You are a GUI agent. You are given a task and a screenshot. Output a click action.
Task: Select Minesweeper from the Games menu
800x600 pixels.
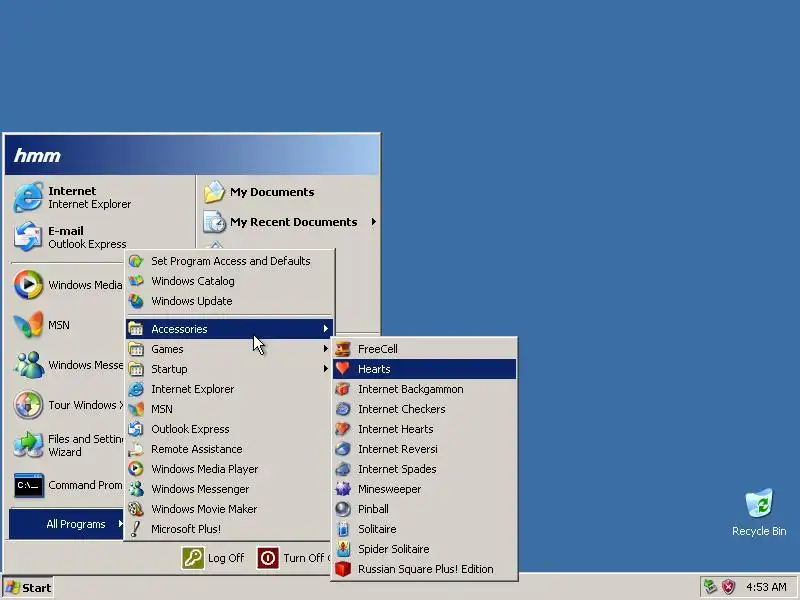424,489
